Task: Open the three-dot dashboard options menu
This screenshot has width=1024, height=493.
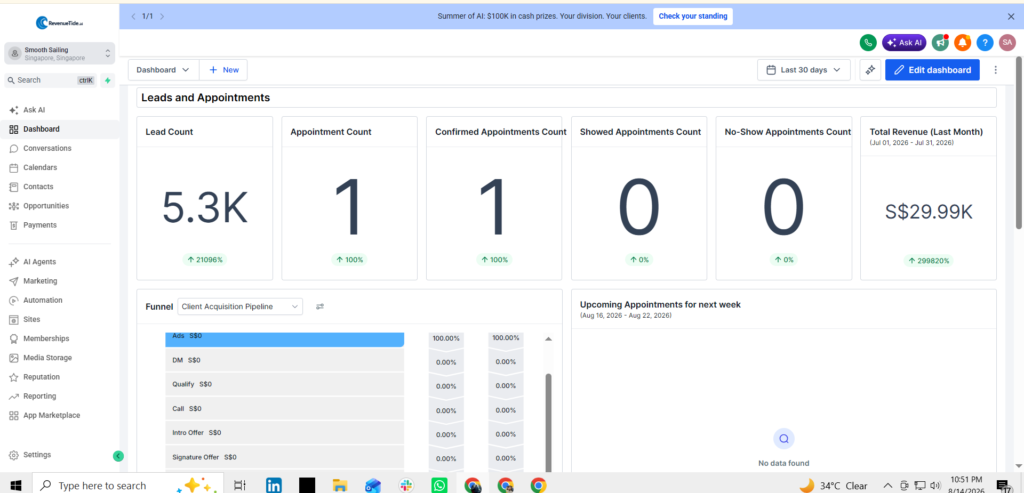Action: pyautogui.click(x=995, y=70)
